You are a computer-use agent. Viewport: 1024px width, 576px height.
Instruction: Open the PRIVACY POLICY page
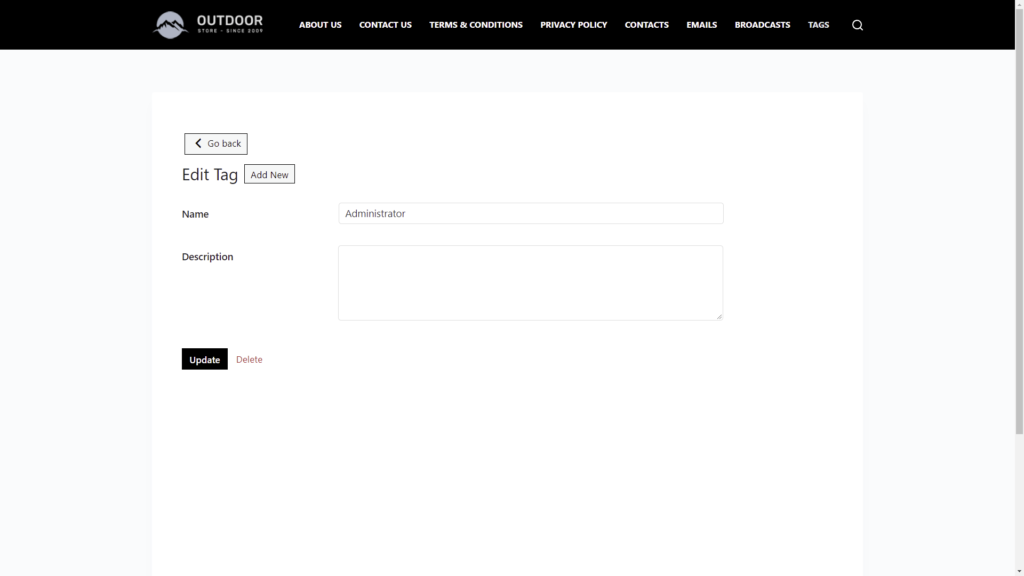(x=573, y=24)
